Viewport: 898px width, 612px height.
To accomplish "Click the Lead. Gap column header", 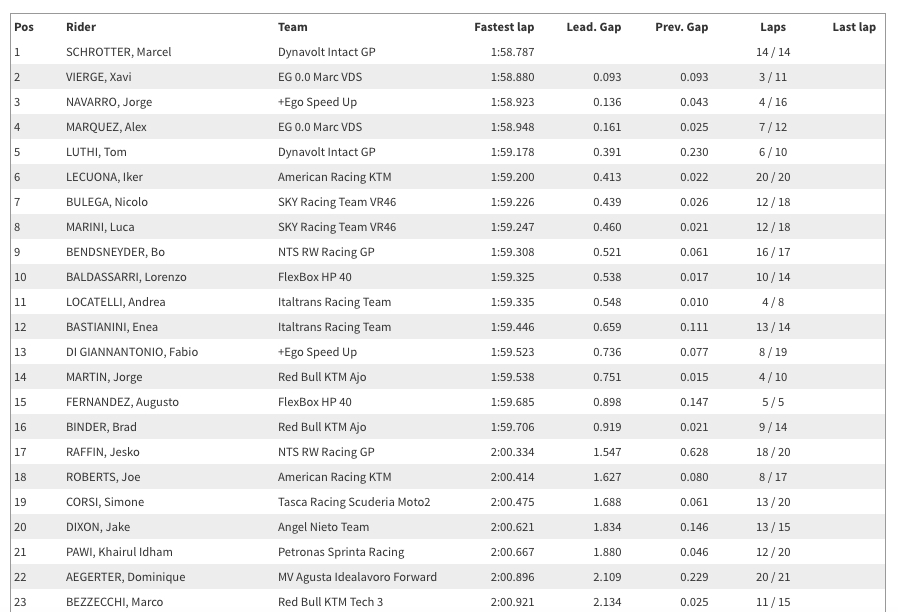I will coord(593,27).
